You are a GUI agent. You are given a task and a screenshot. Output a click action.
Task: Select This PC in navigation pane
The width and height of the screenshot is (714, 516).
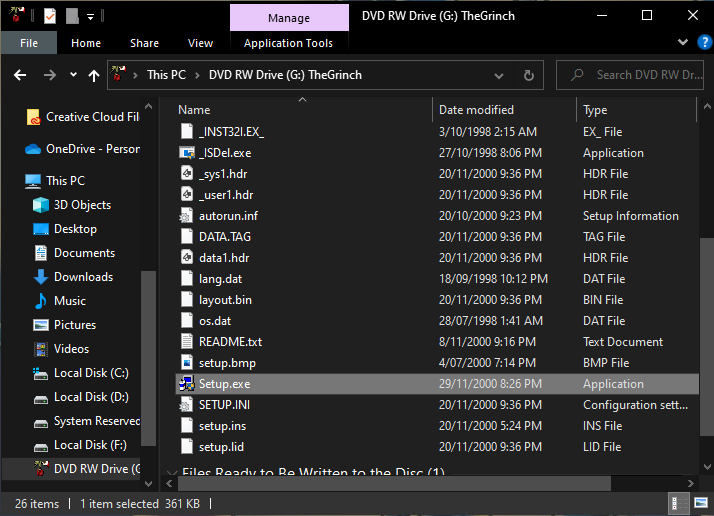pos(55,181)
